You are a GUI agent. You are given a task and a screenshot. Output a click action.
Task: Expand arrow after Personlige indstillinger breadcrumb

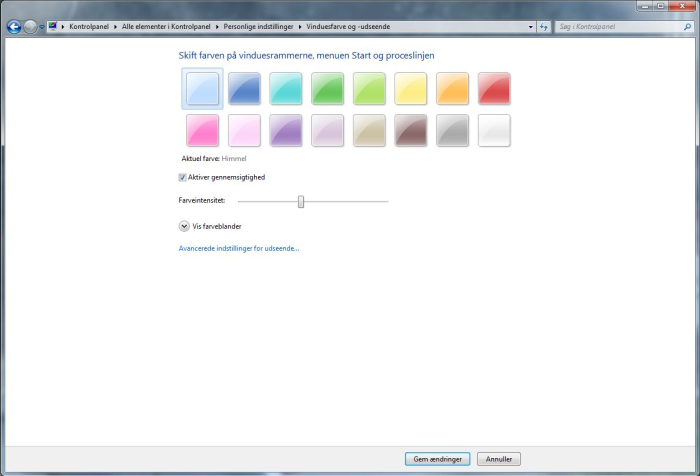[300, 27]
